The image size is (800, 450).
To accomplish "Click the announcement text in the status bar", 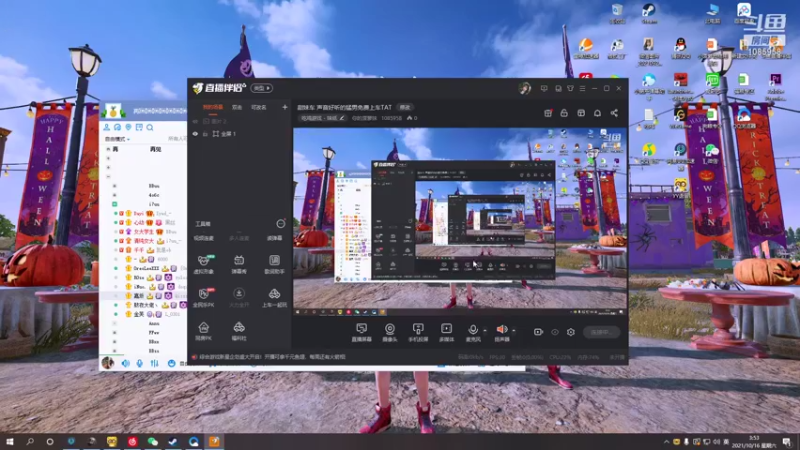I will tap(272, 357).
